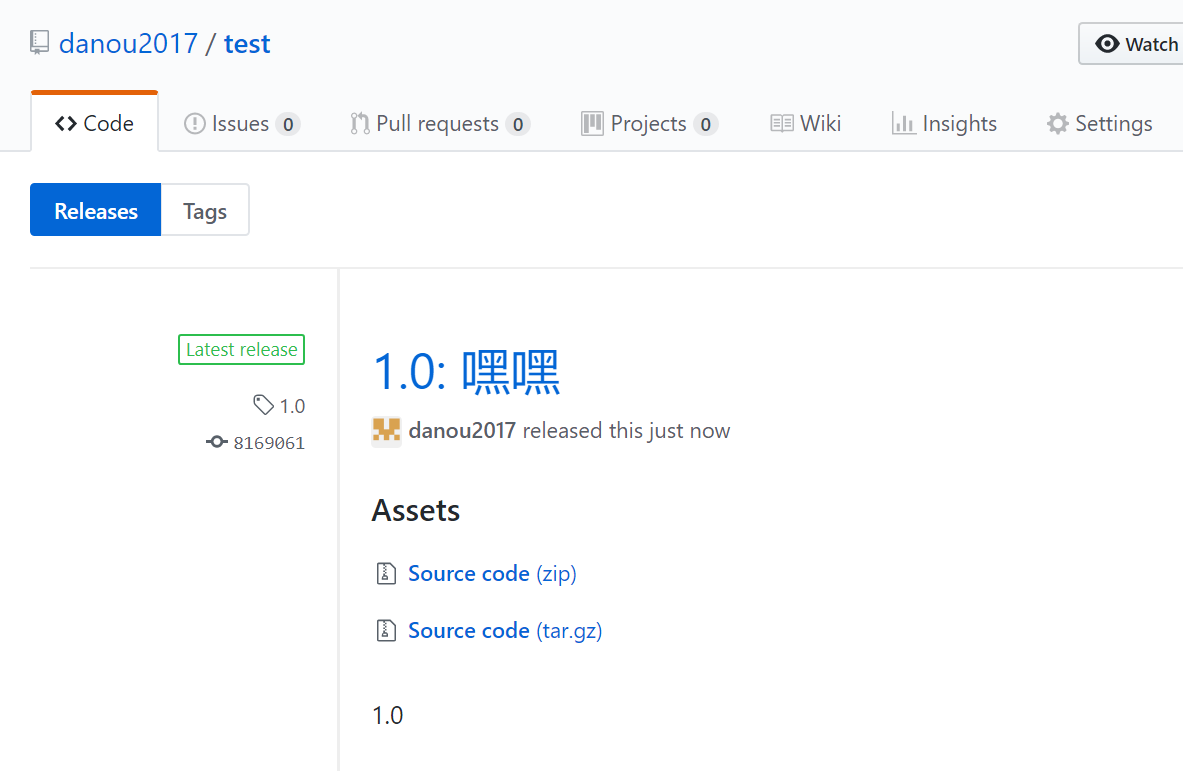This screenshot has width=1183, height=771.
Task: Click the zip file icon
Action: [386, 574]
